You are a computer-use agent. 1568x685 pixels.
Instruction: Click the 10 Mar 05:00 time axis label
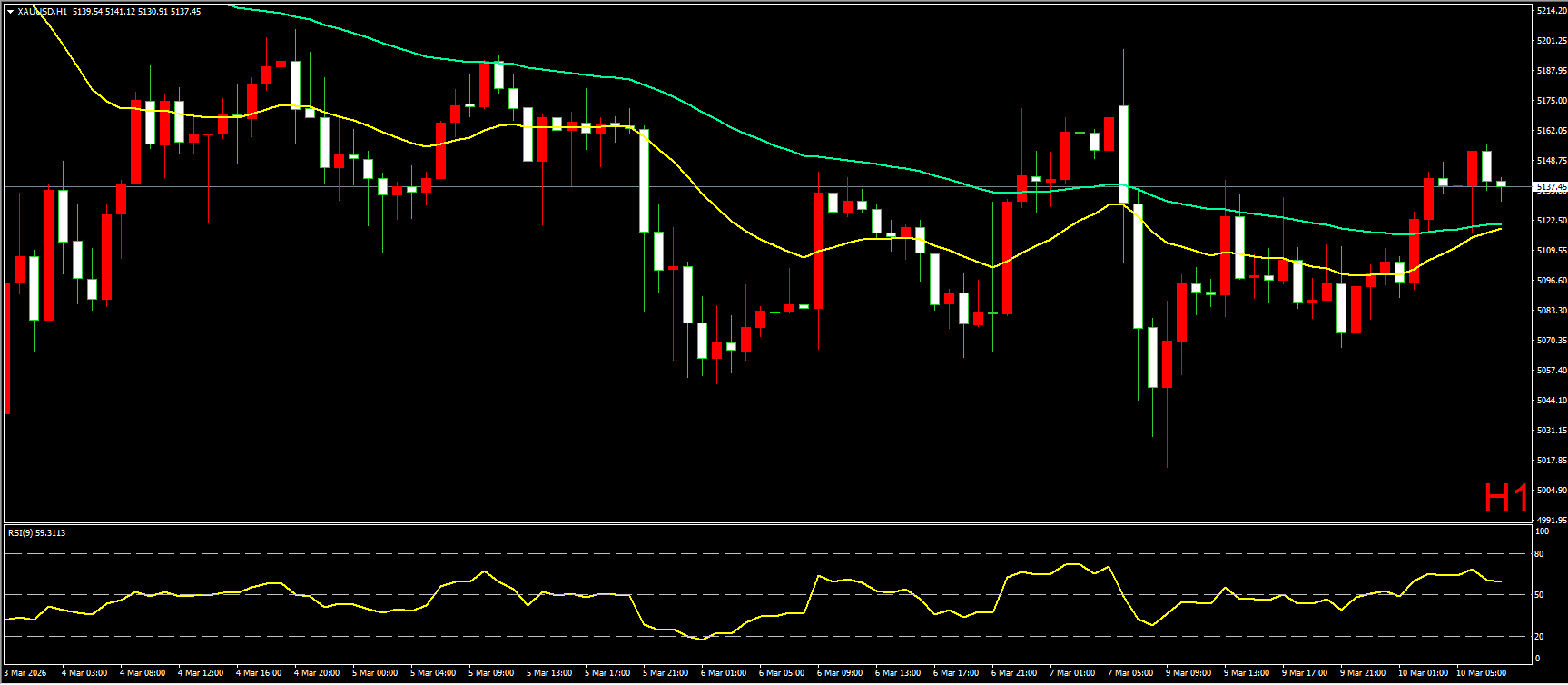[x=1481, y=673]
